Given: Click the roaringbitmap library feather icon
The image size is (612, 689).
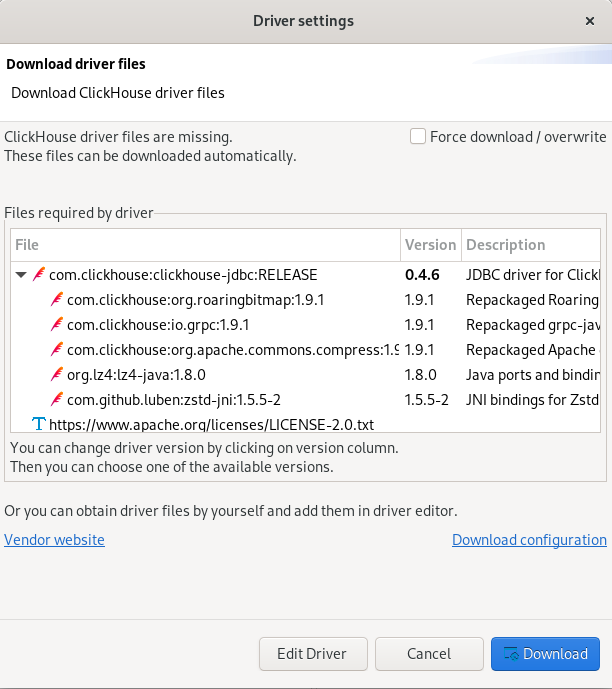Looking at the screenshot, I should pyautogui.click(x=57, y=299).
